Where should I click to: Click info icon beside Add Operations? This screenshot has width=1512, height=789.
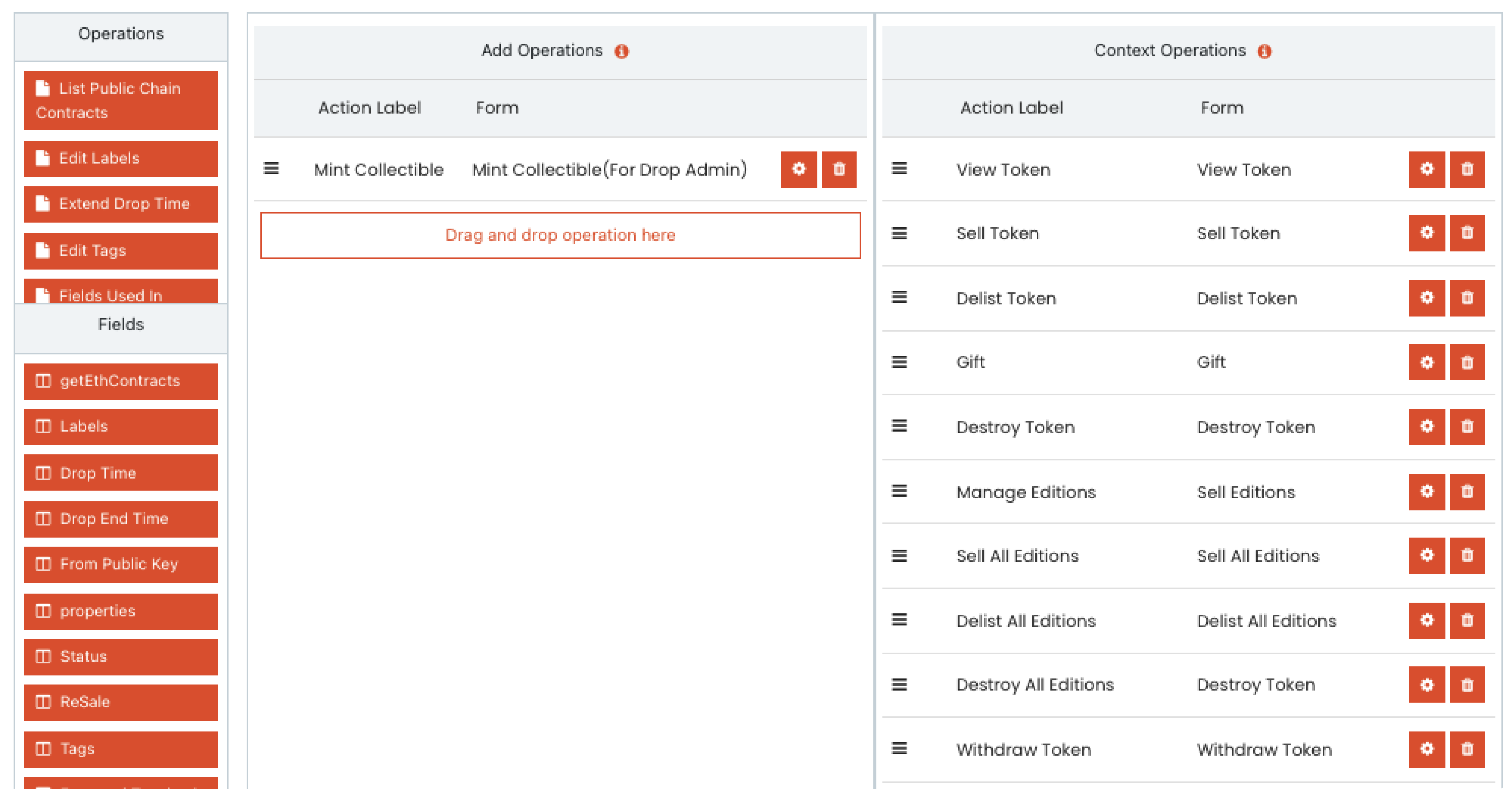(x=622, y=51)
